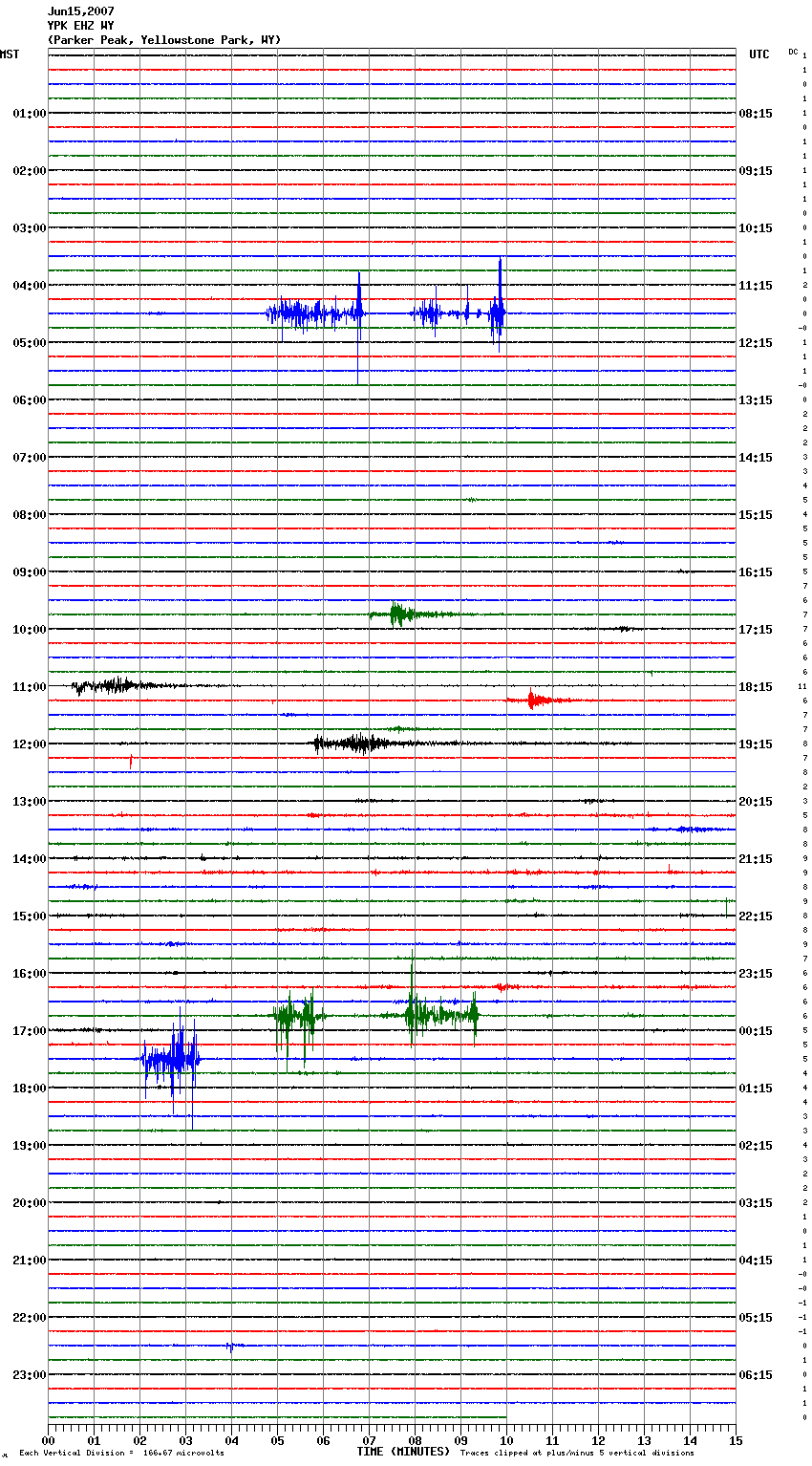Select the "02:00" MST hour label
This screenshot has height=1466, width=812.
tap(30, 171)
